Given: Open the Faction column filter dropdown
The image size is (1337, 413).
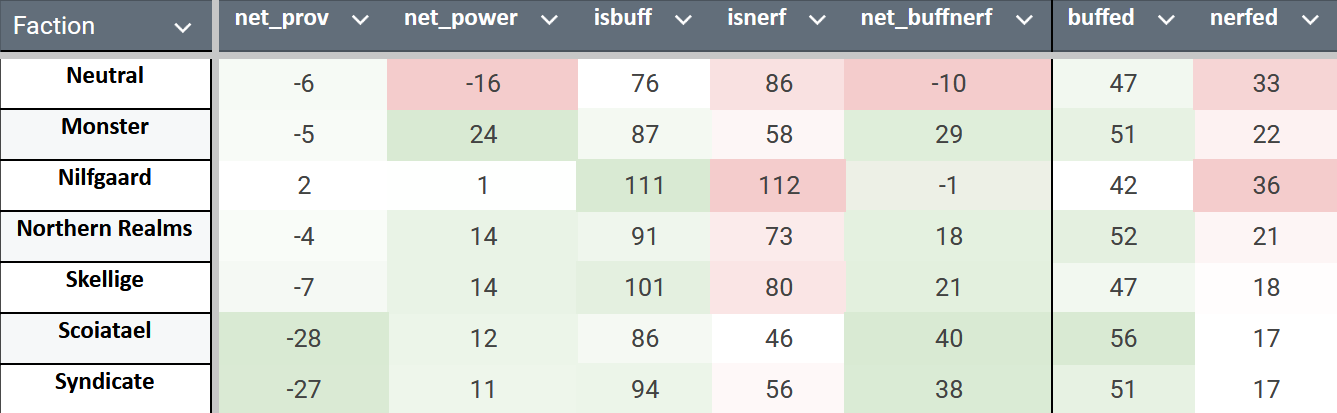Looking at the screenshot, I should coord(182,28).
